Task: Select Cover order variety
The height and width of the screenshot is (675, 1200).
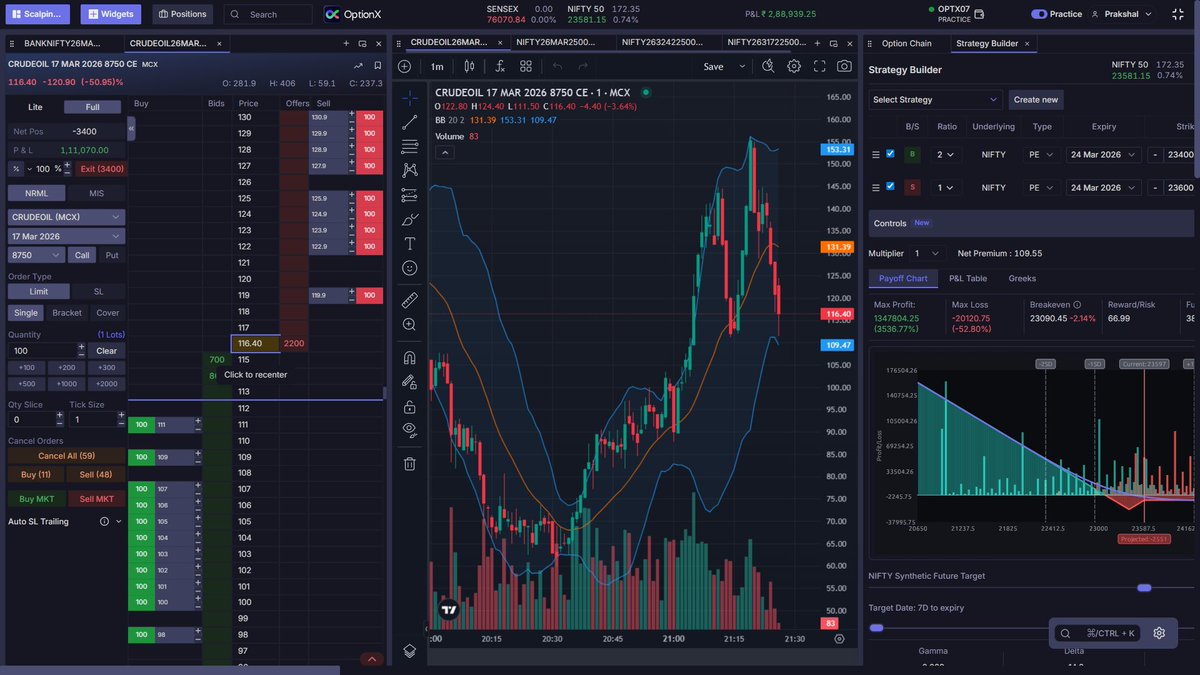Action: point(107,313)
